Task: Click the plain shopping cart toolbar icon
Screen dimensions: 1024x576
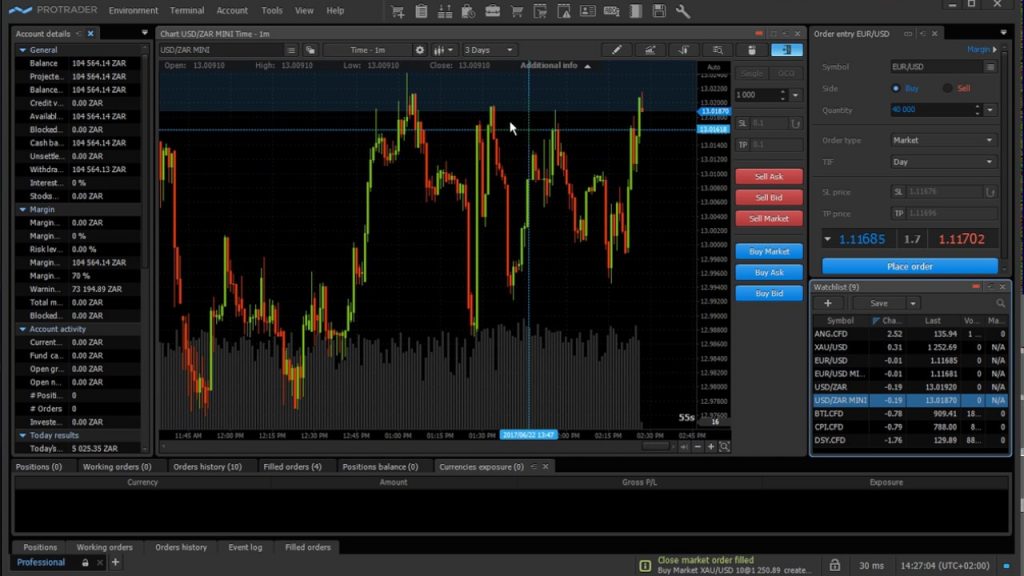Action: coord(517,11)
